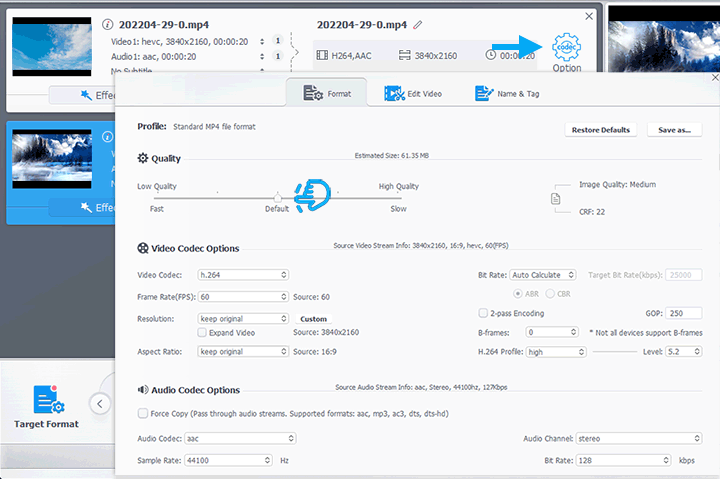
Task: Click the 'Standard MP4 file format' profile text
Action: pyautogui.click(x=214, y=126)
